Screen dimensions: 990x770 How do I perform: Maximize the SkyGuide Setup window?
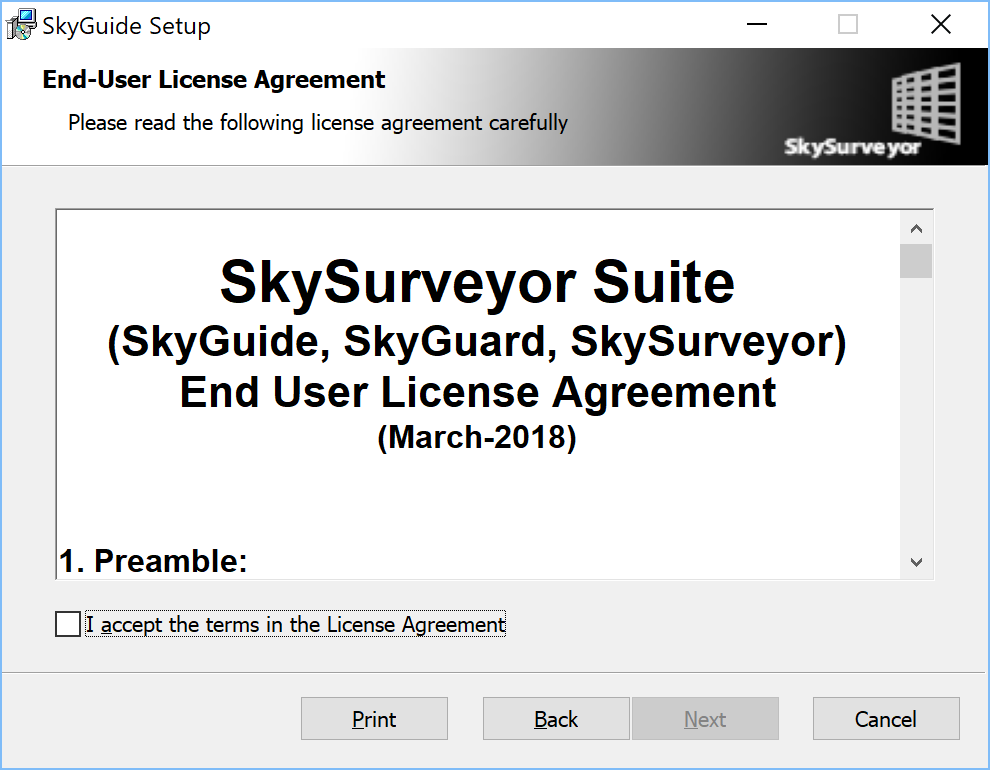point(848,25)
